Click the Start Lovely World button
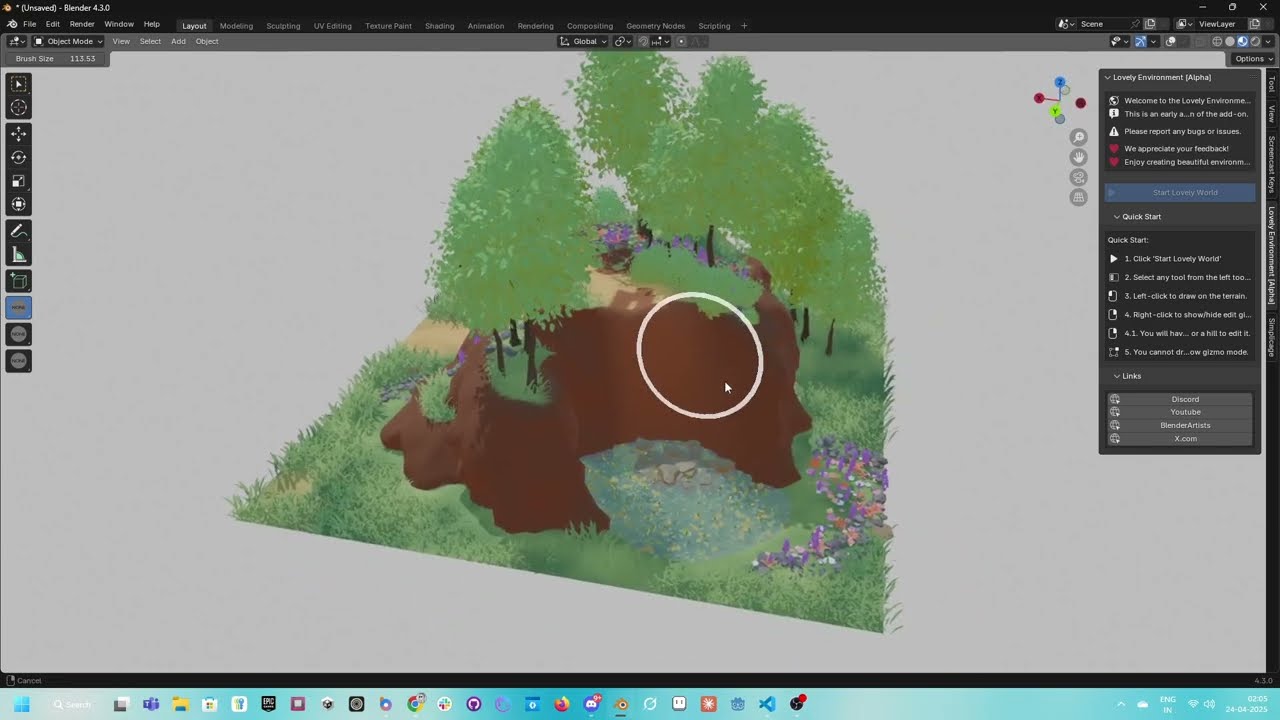Image resolution: width=1280 pixels, height=720 pixels. pos(1180,192)
